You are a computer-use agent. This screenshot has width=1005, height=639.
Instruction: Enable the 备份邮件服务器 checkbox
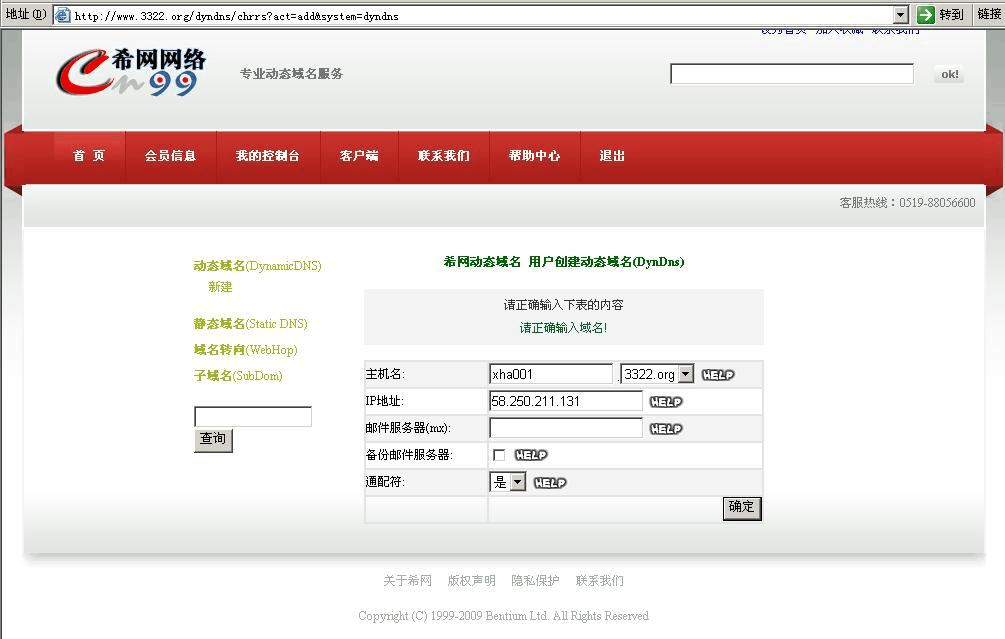tap(499, 455)
